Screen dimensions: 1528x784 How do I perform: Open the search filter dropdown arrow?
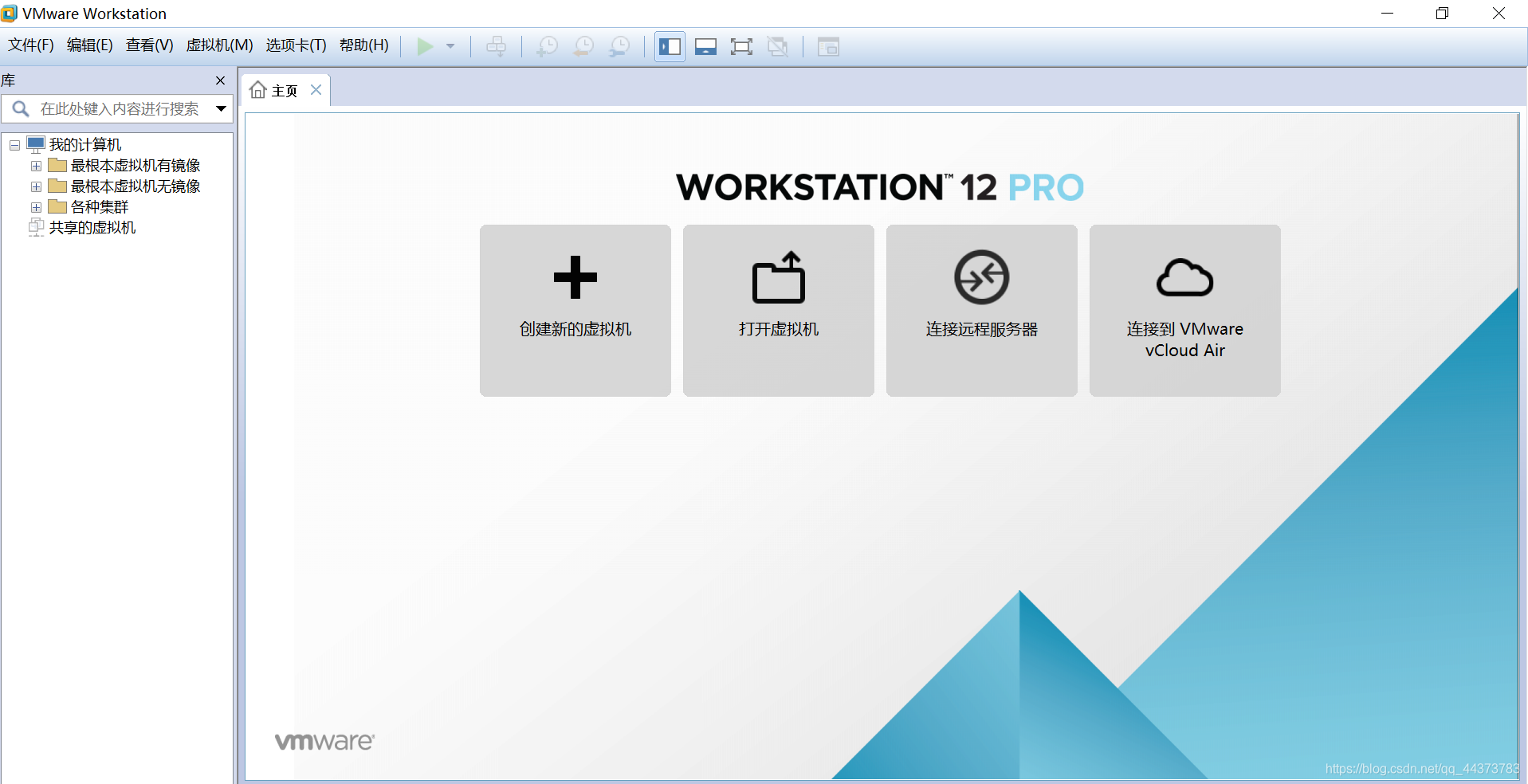coord(221,108)
